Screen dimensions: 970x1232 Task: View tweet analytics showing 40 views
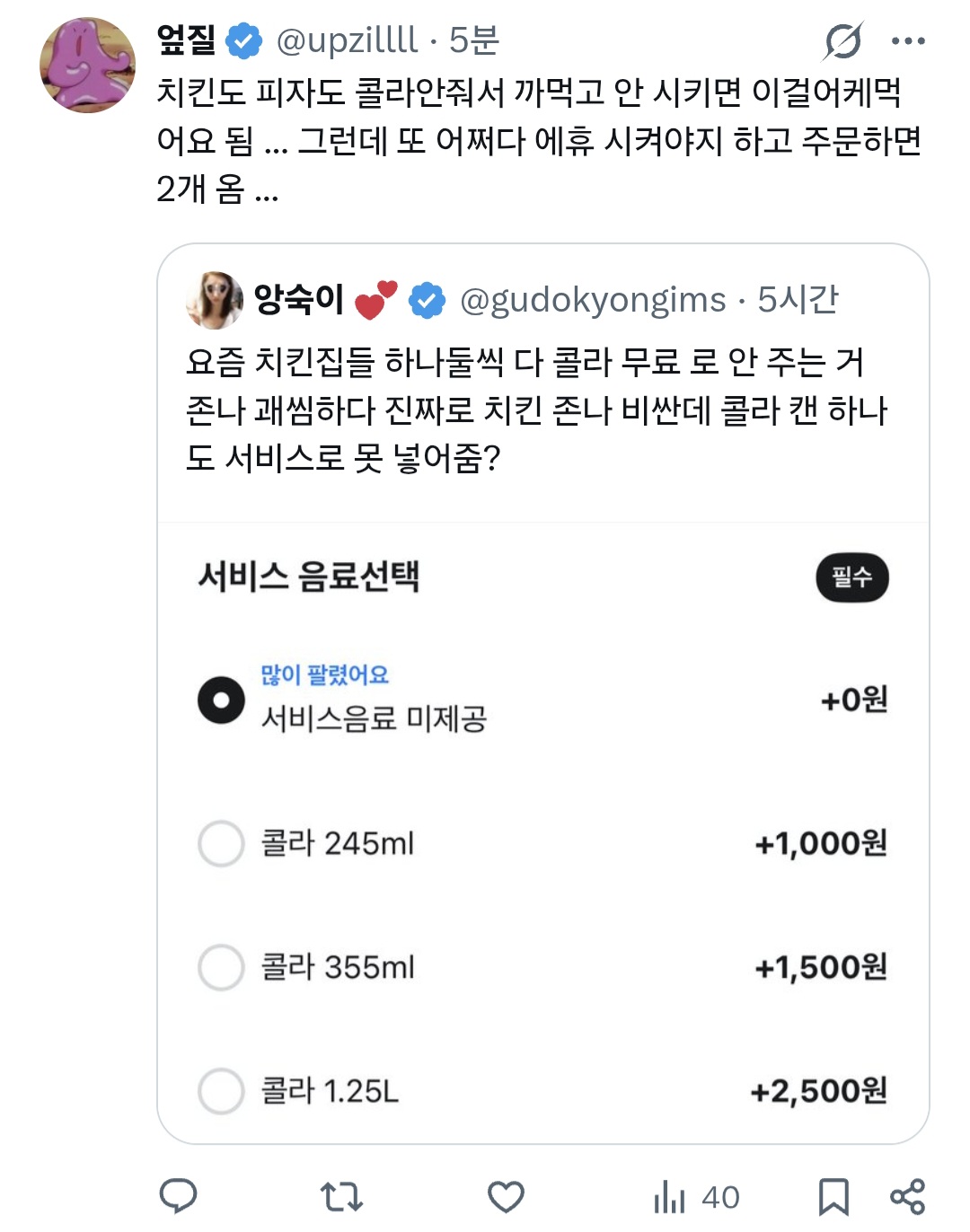(696, 1197)
